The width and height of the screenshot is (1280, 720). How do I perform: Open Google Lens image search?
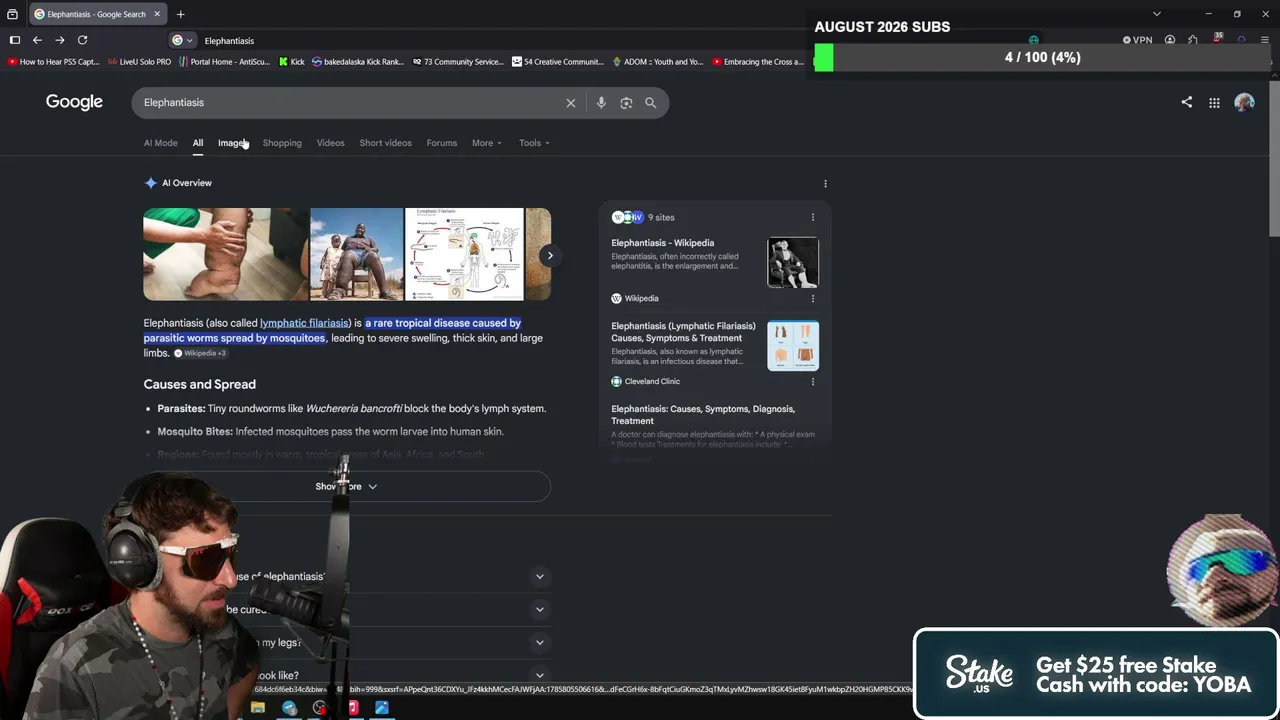click(x=626, y=103)
